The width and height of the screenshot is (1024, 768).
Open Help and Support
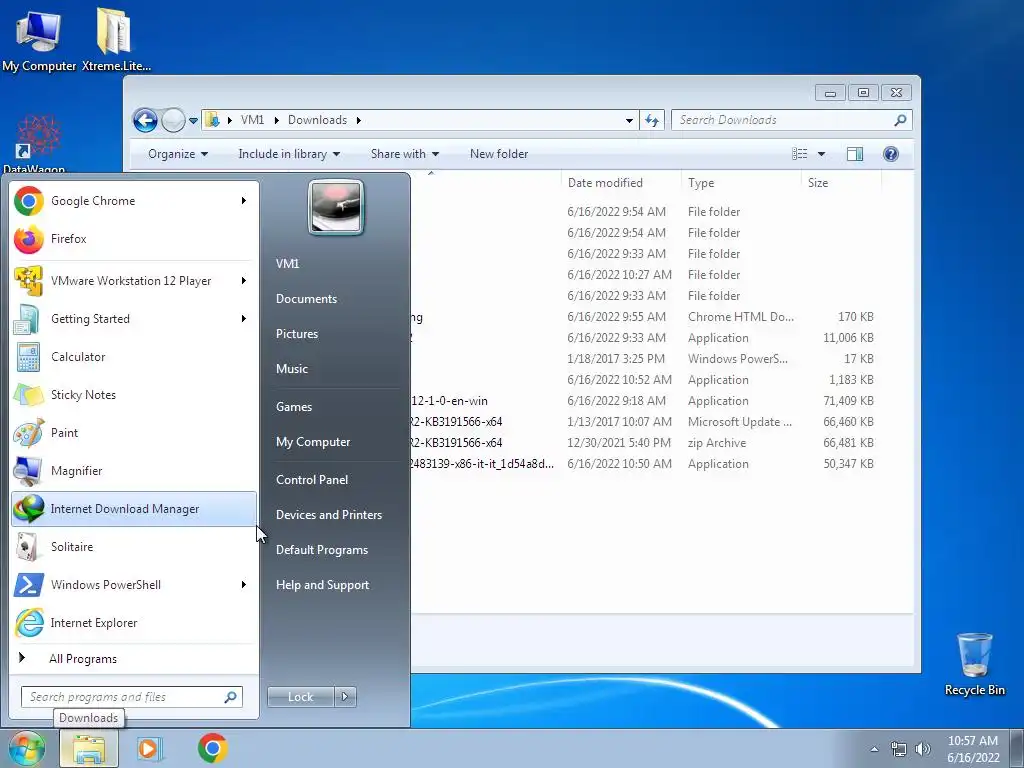[x=322, y=585]
